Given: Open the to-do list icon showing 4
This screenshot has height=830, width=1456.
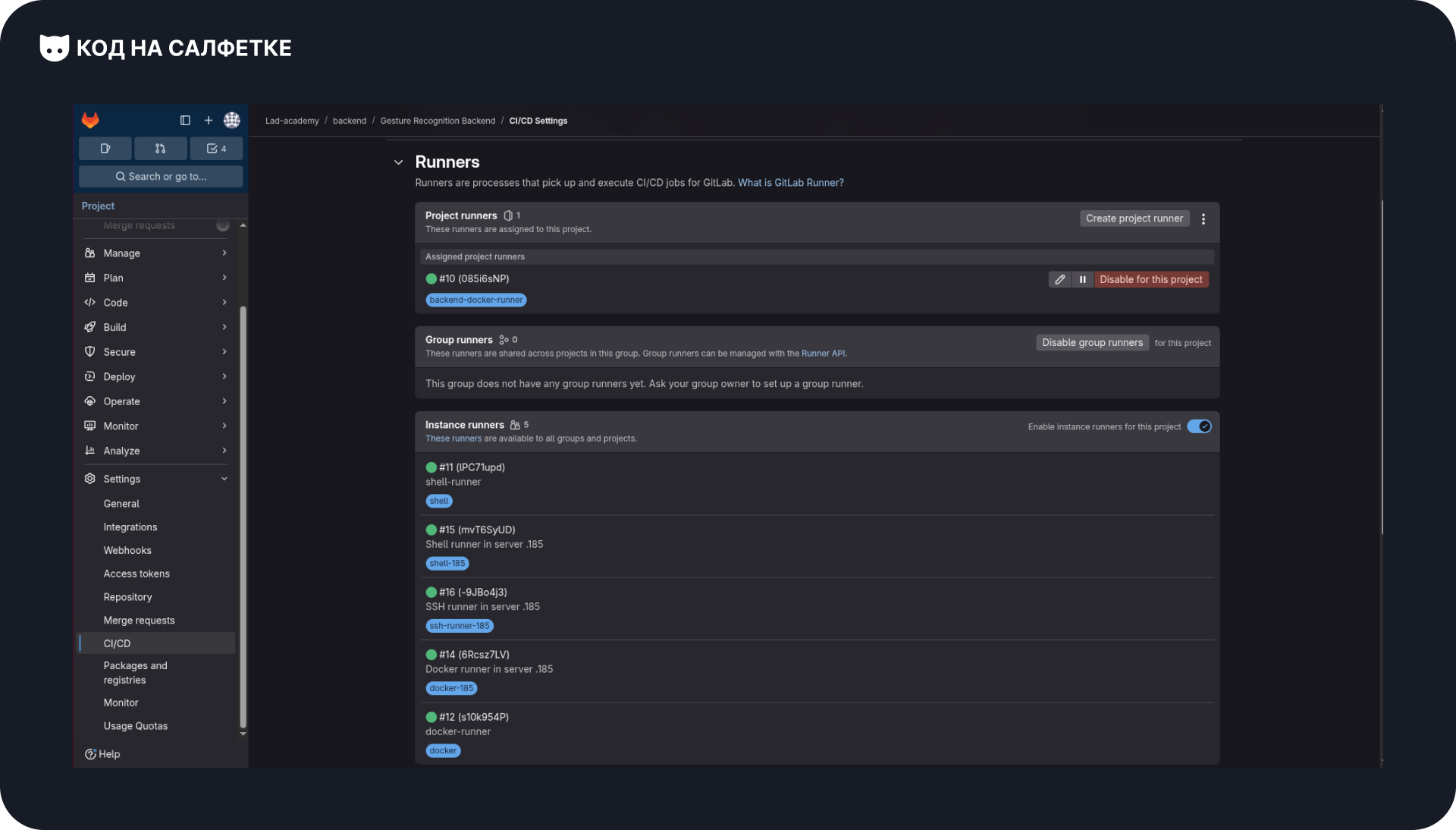Looking at the screenshot, I should point(216,149).
